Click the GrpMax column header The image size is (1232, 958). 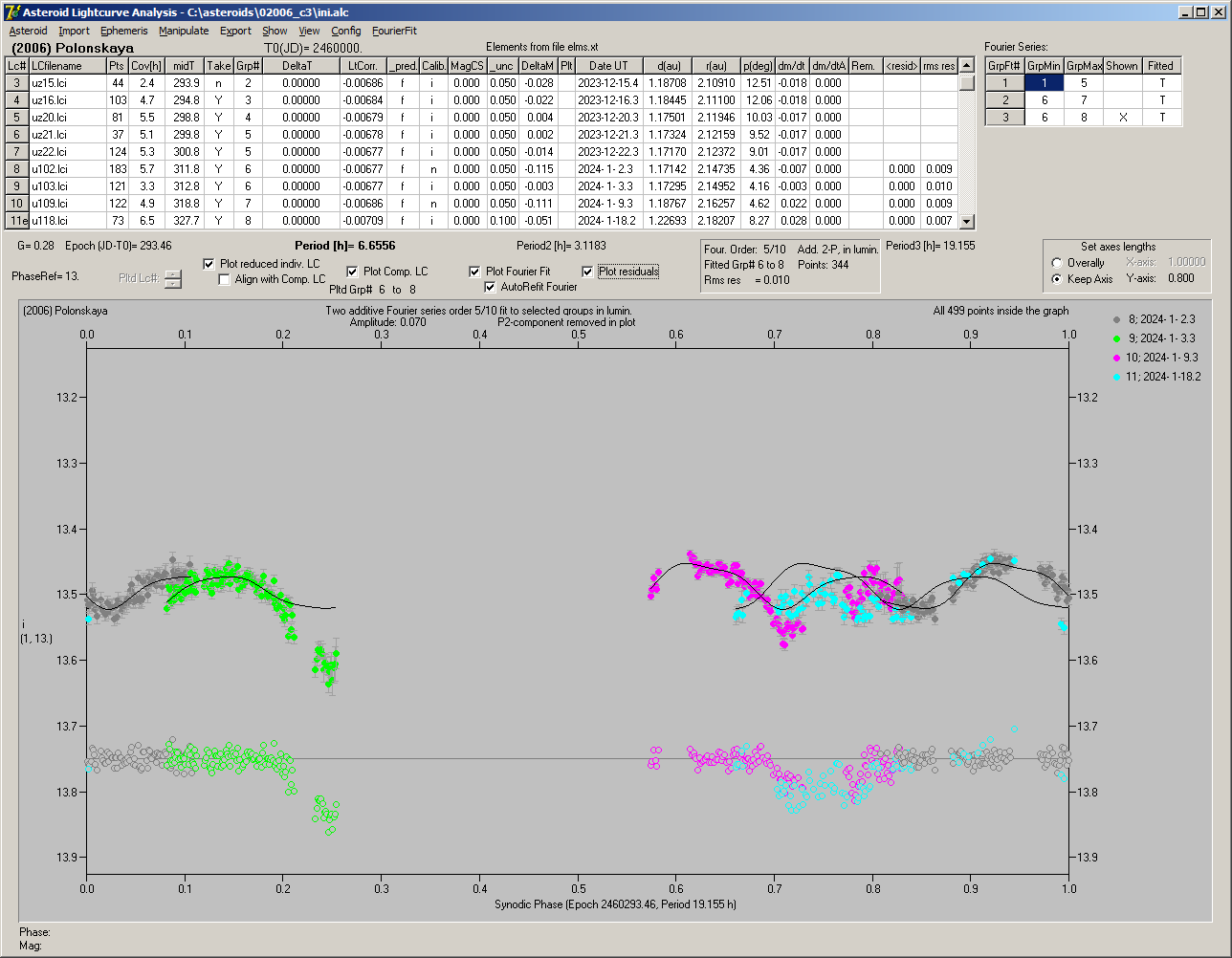click(1084, 66)
